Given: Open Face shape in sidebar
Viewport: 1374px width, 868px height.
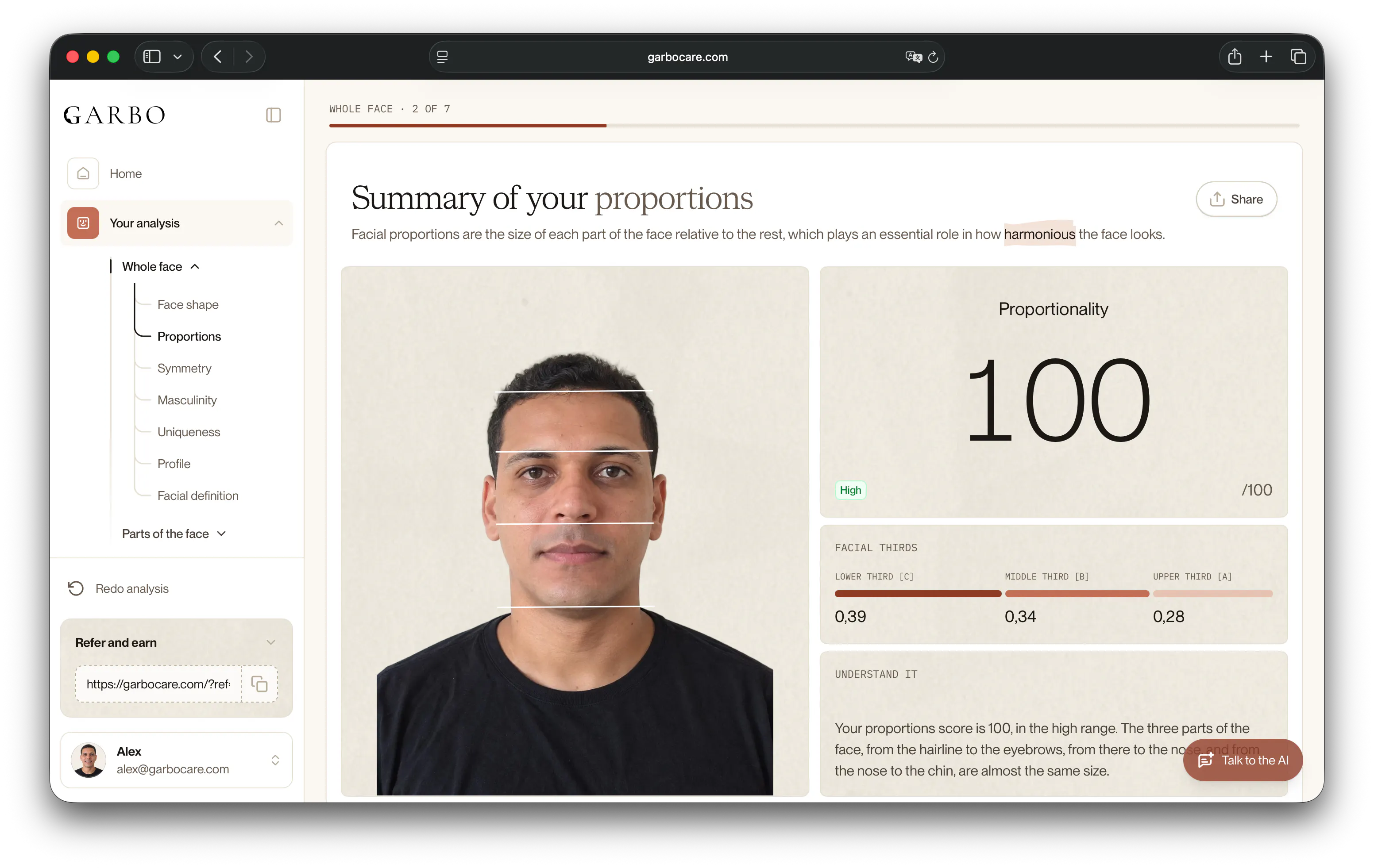Looking at the screenshot, I should tap(188, 304).
